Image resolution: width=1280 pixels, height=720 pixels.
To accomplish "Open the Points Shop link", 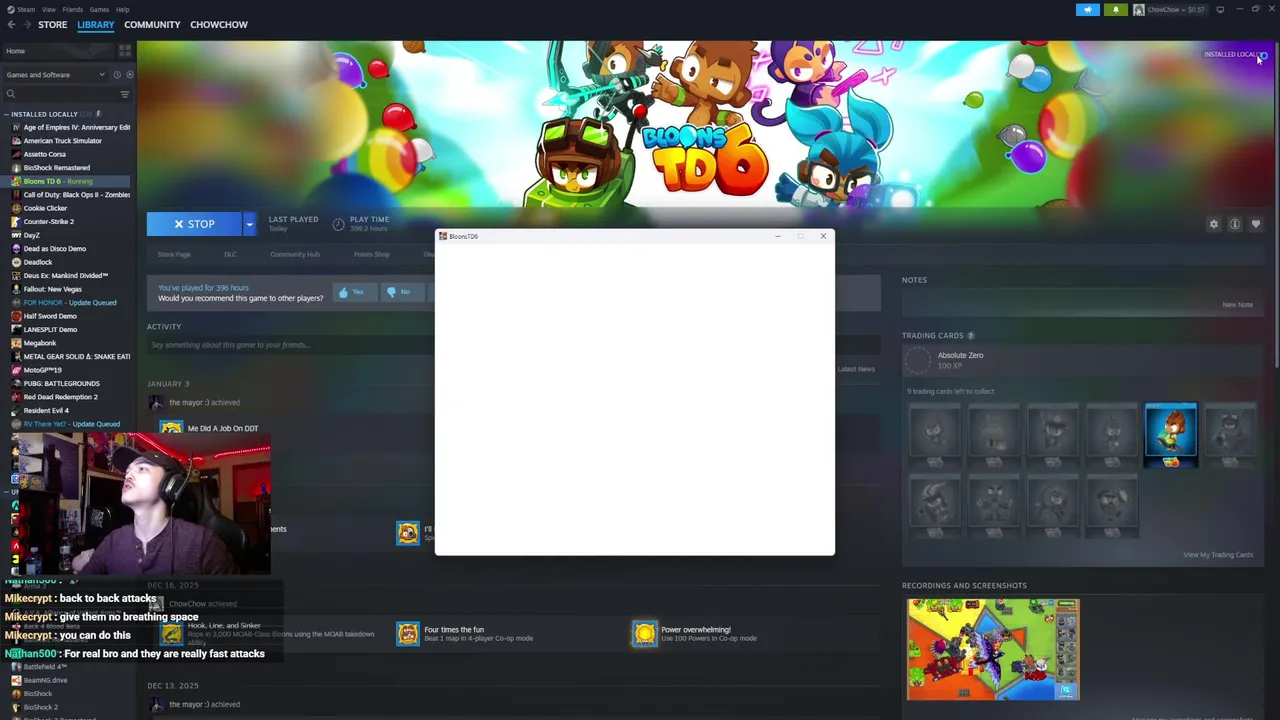I will (371, 255).
